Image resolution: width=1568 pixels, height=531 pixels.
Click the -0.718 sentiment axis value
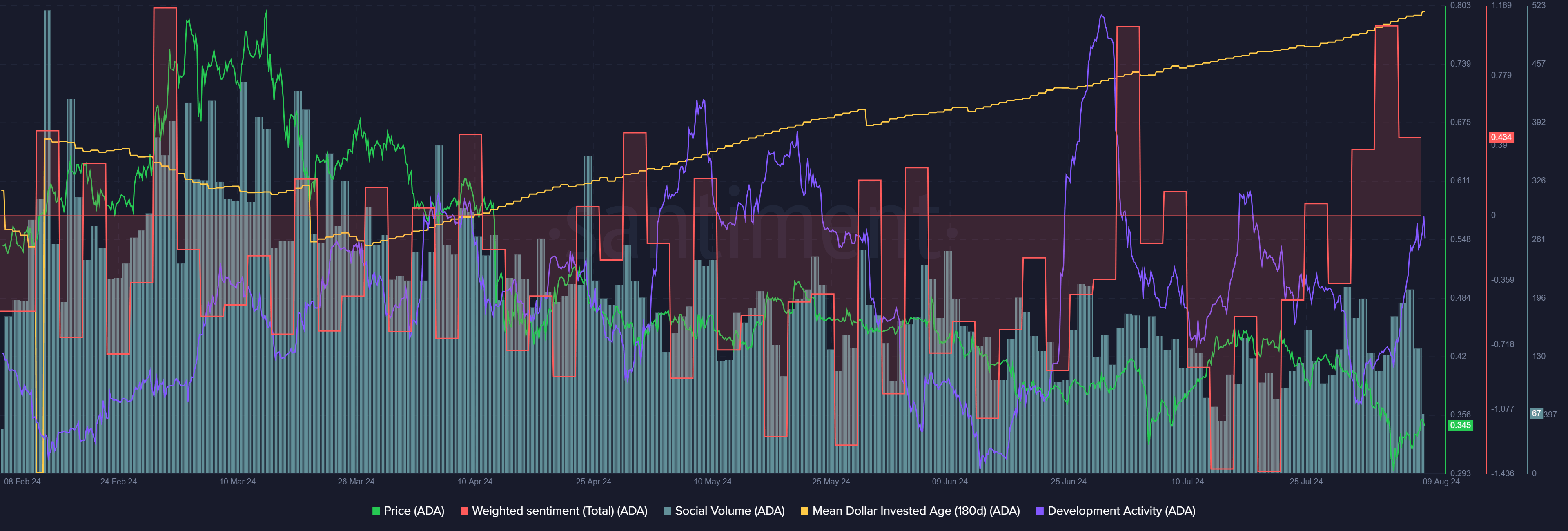pyautogui.click(x=1502, y=345)
